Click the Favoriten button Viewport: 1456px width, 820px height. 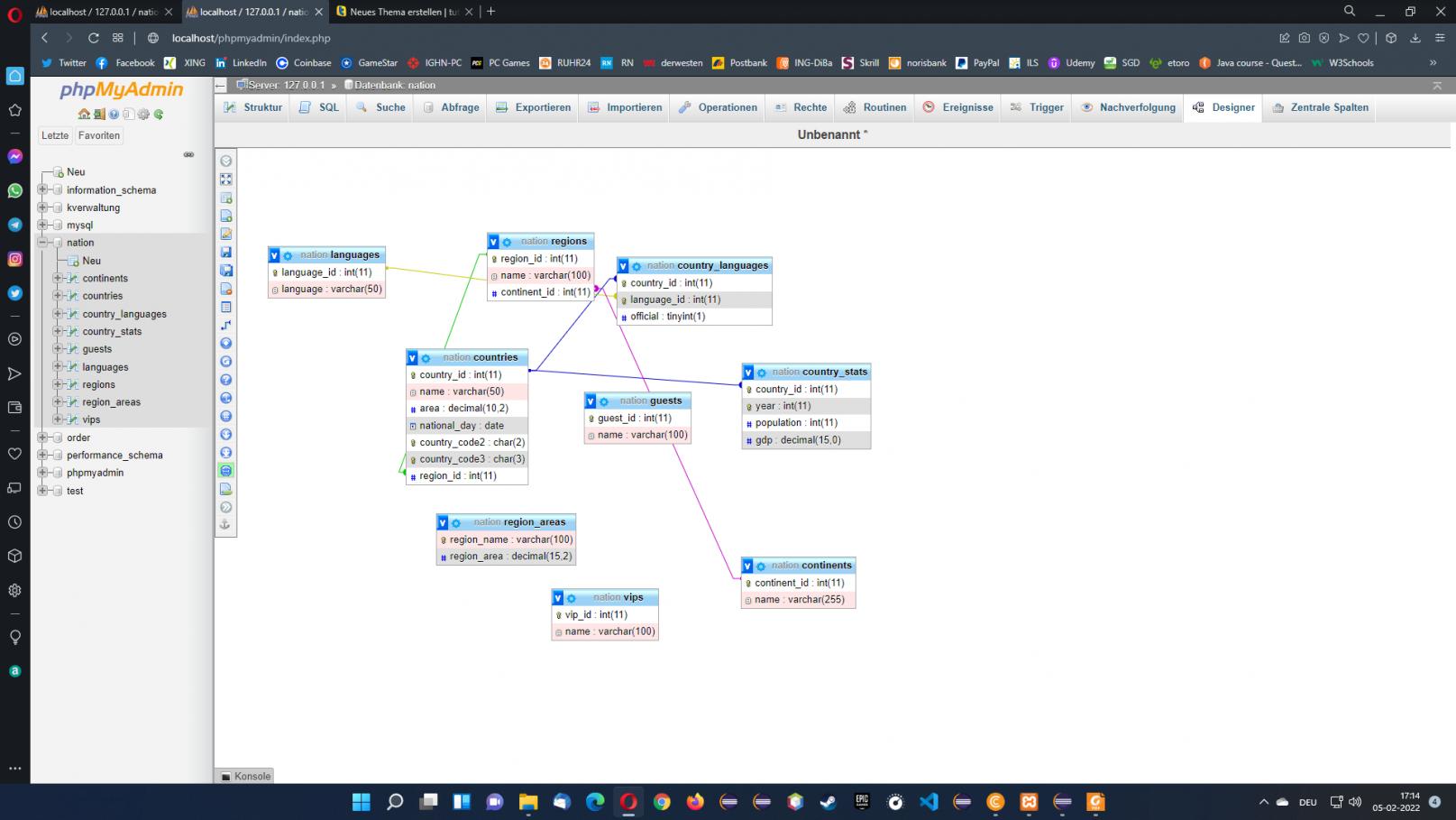click(x=99, y=135)
